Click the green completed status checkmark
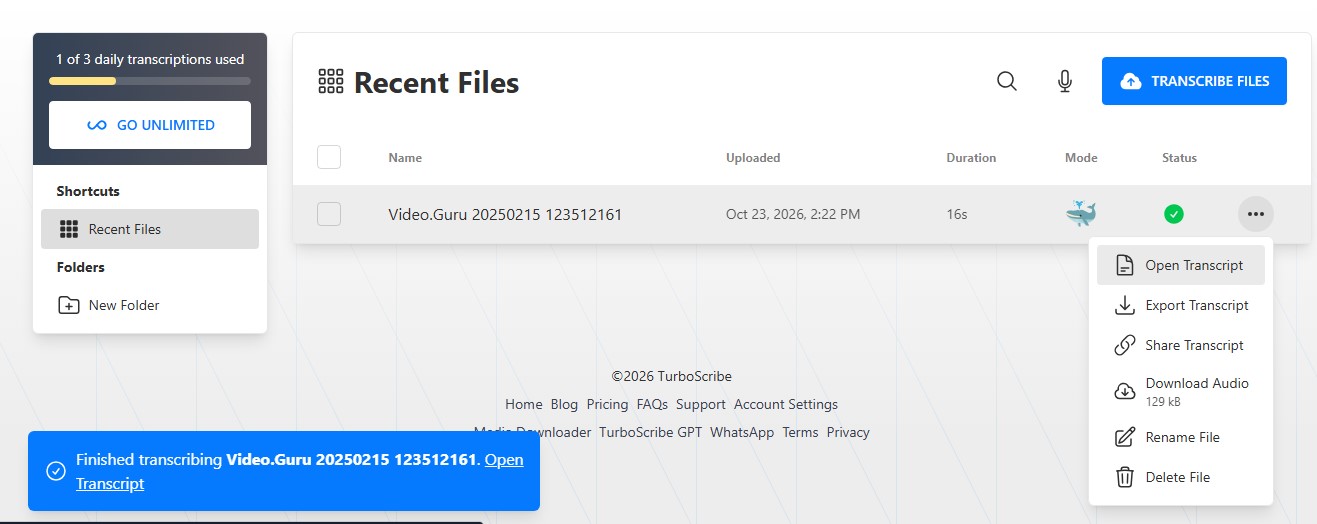 click(x=1174, y=213)
